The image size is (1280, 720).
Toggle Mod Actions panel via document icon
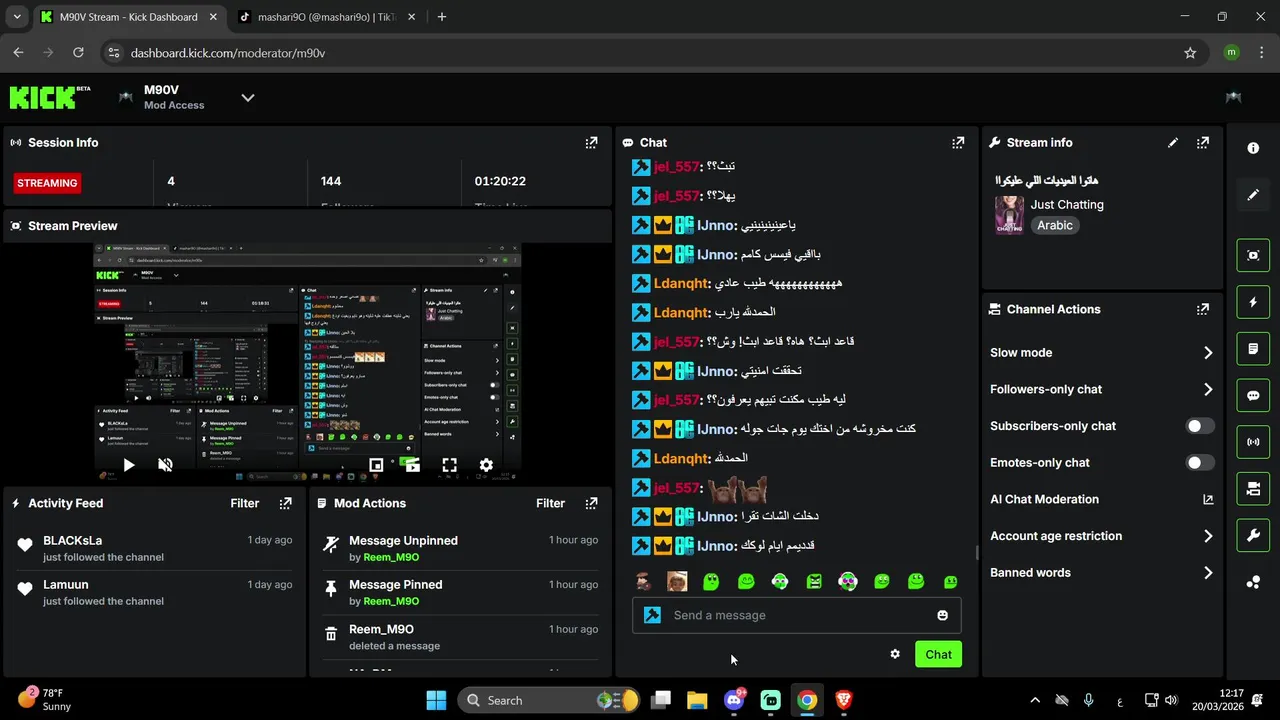[x=1253, y=349]
